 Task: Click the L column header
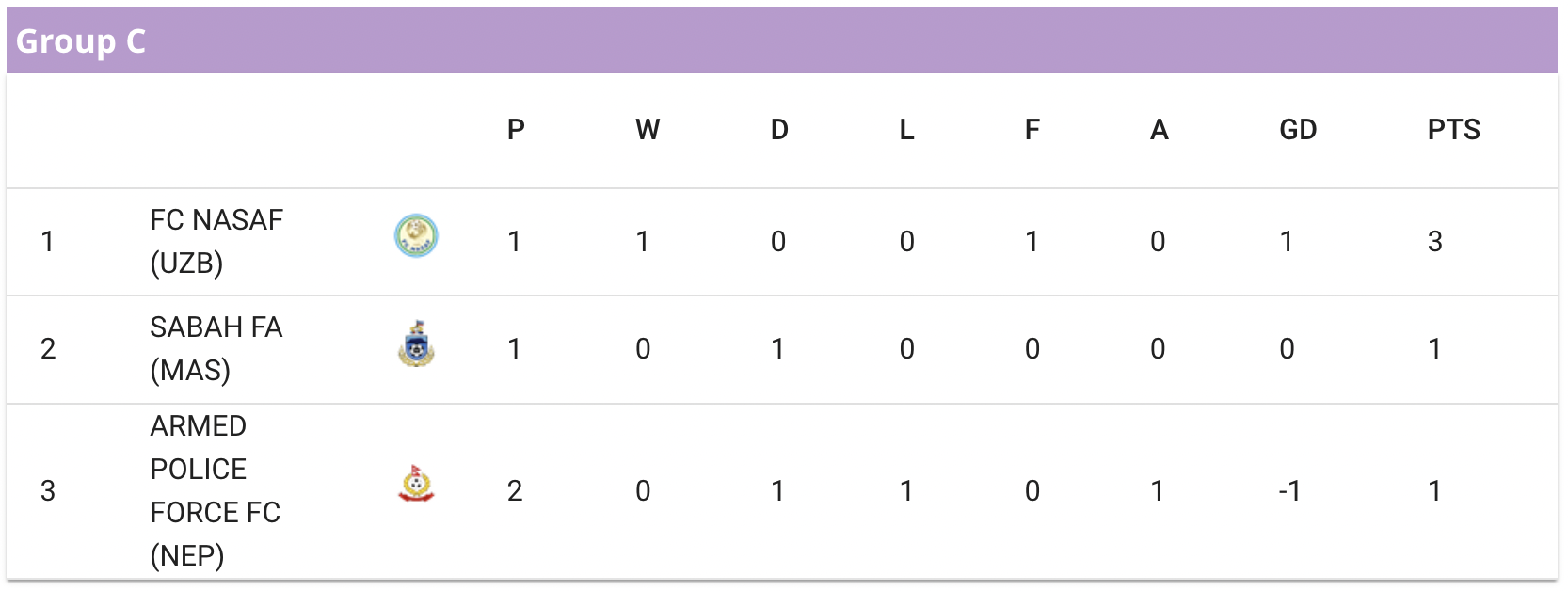(906, 130)
